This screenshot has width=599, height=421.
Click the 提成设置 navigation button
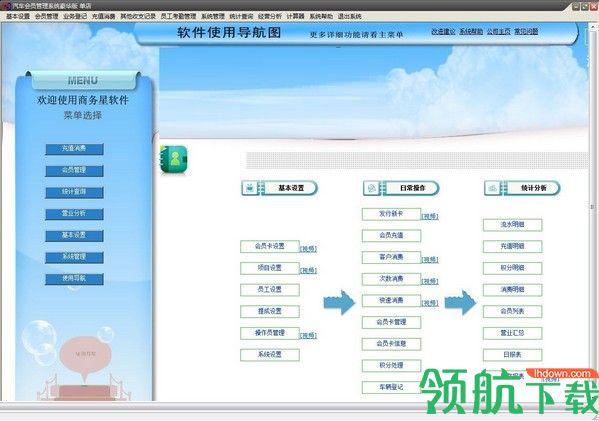[x=270, y=311]
